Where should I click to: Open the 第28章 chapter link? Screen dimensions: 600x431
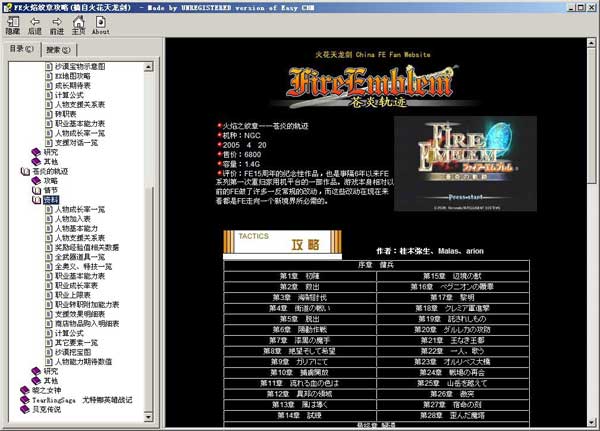[x=452, y=415]
